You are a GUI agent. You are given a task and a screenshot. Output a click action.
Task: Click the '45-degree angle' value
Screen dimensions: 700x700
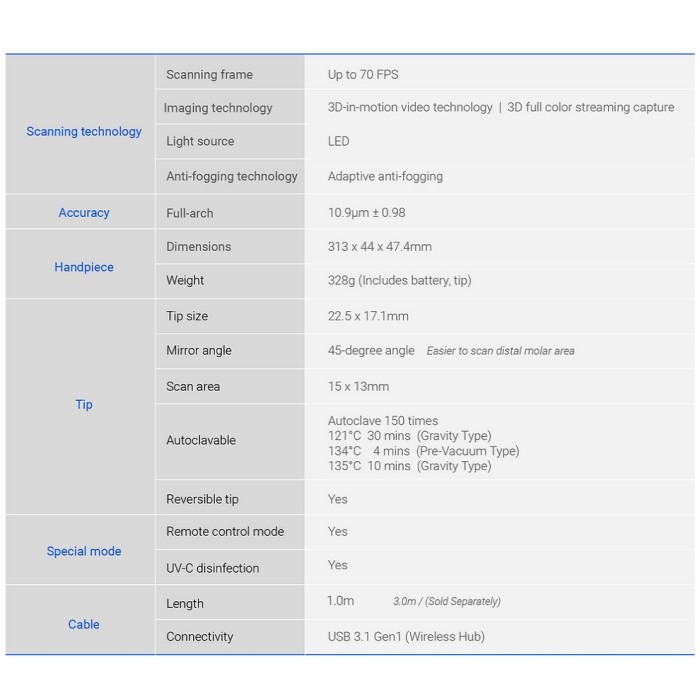pos(371,350)
